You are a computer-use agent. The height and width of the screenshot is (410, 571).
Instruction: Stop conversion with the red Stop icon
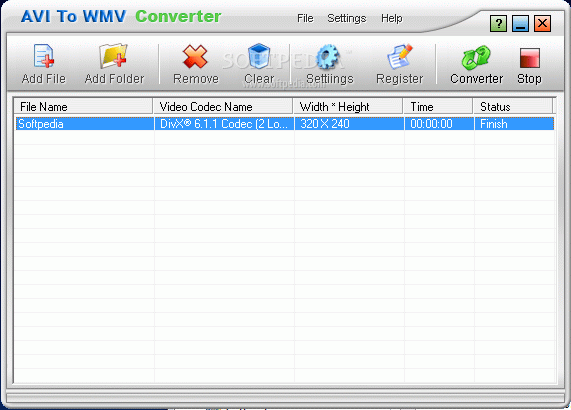coord(529,58)
